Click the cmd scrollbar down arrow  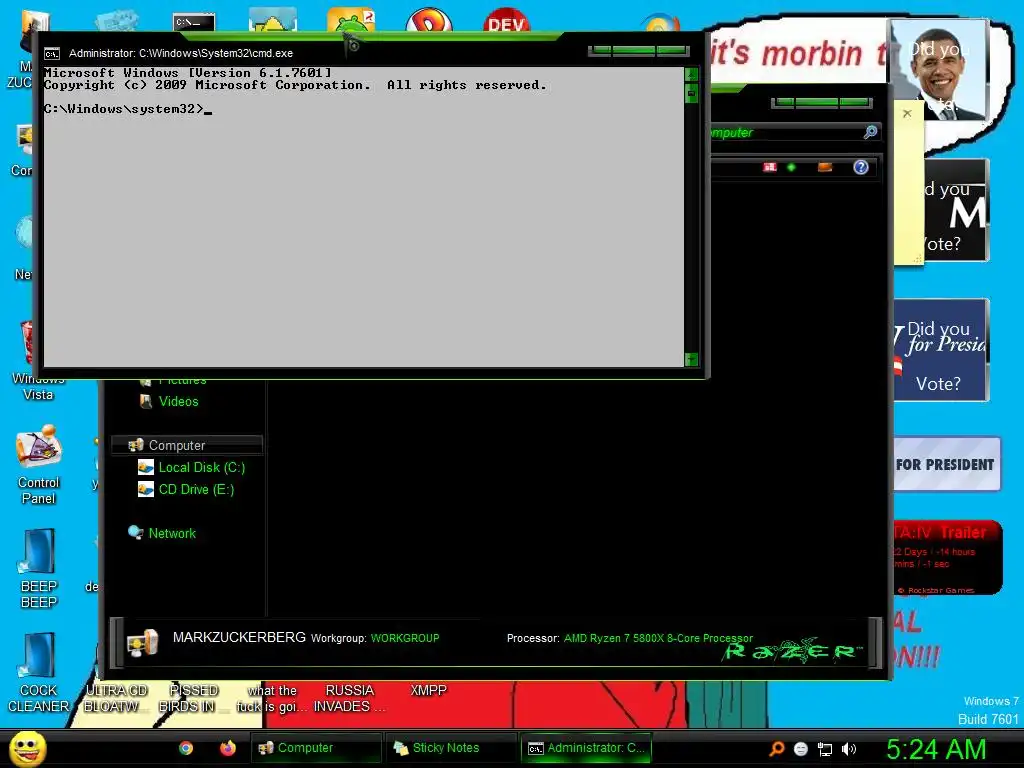click(692, 359)
